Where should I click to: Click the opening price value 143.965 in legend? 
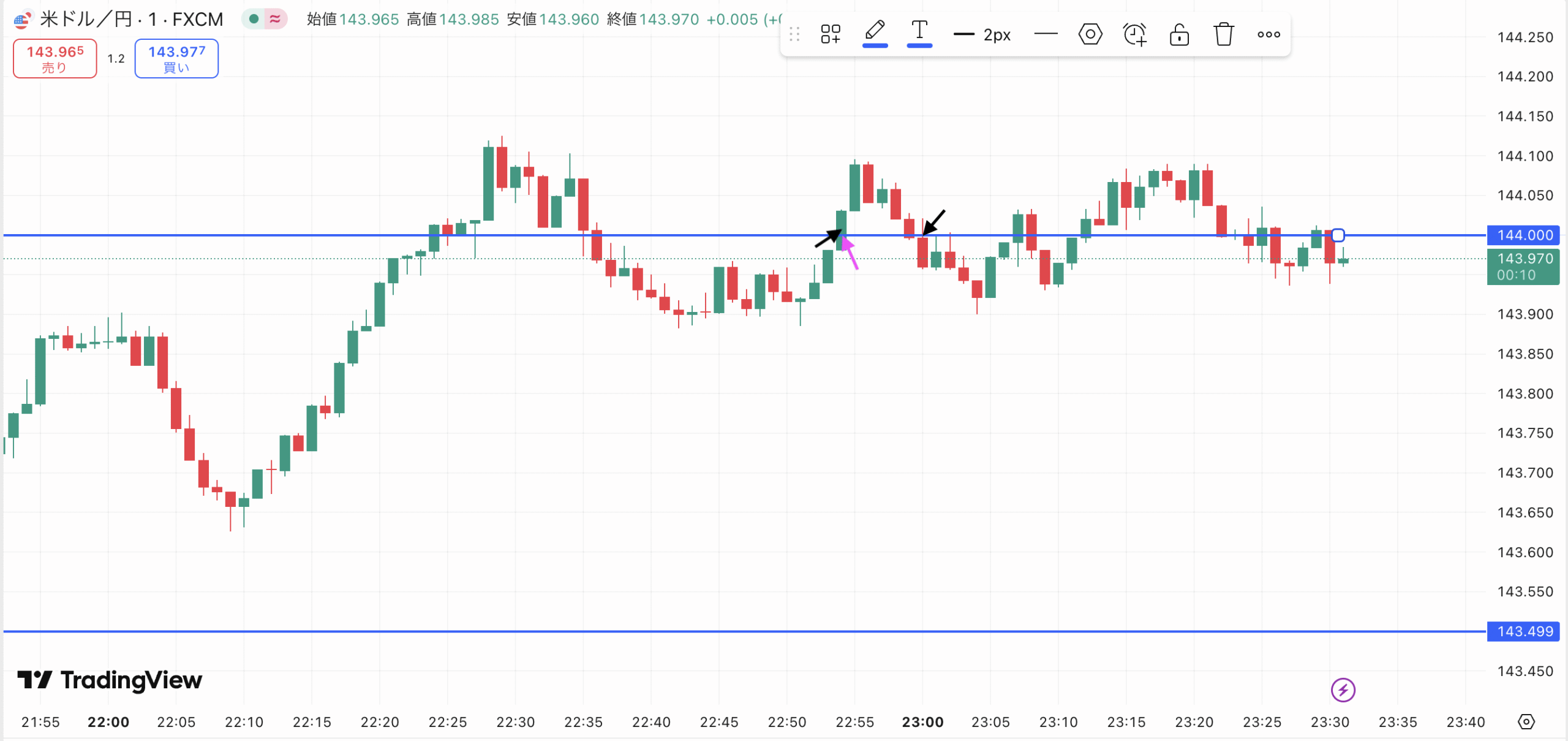pos(369,19)
